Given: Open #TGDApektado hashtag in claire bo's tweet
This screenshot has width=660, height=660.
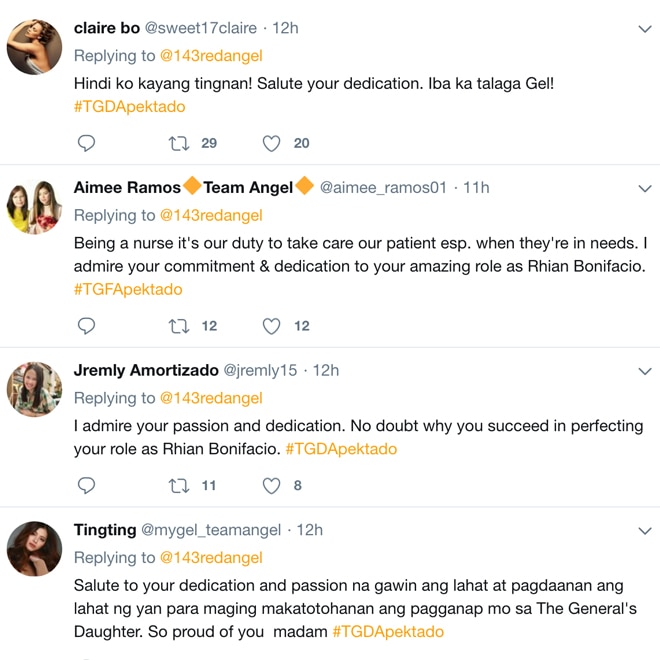Looking at the screenshot, I should pos(130,107).
